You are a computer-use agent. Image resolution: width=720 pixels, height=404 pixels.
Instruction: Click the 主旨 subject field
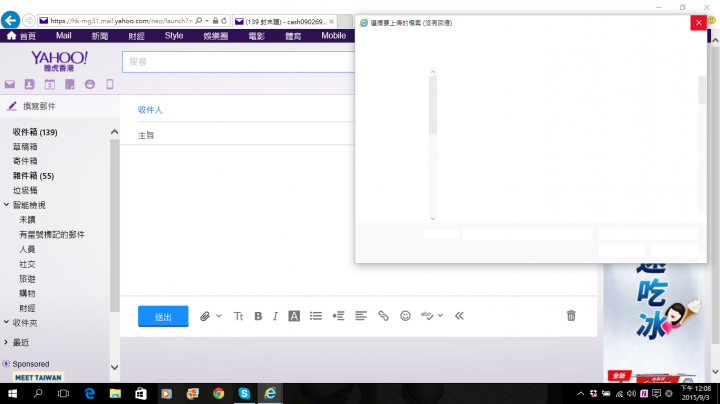point(246,135)
